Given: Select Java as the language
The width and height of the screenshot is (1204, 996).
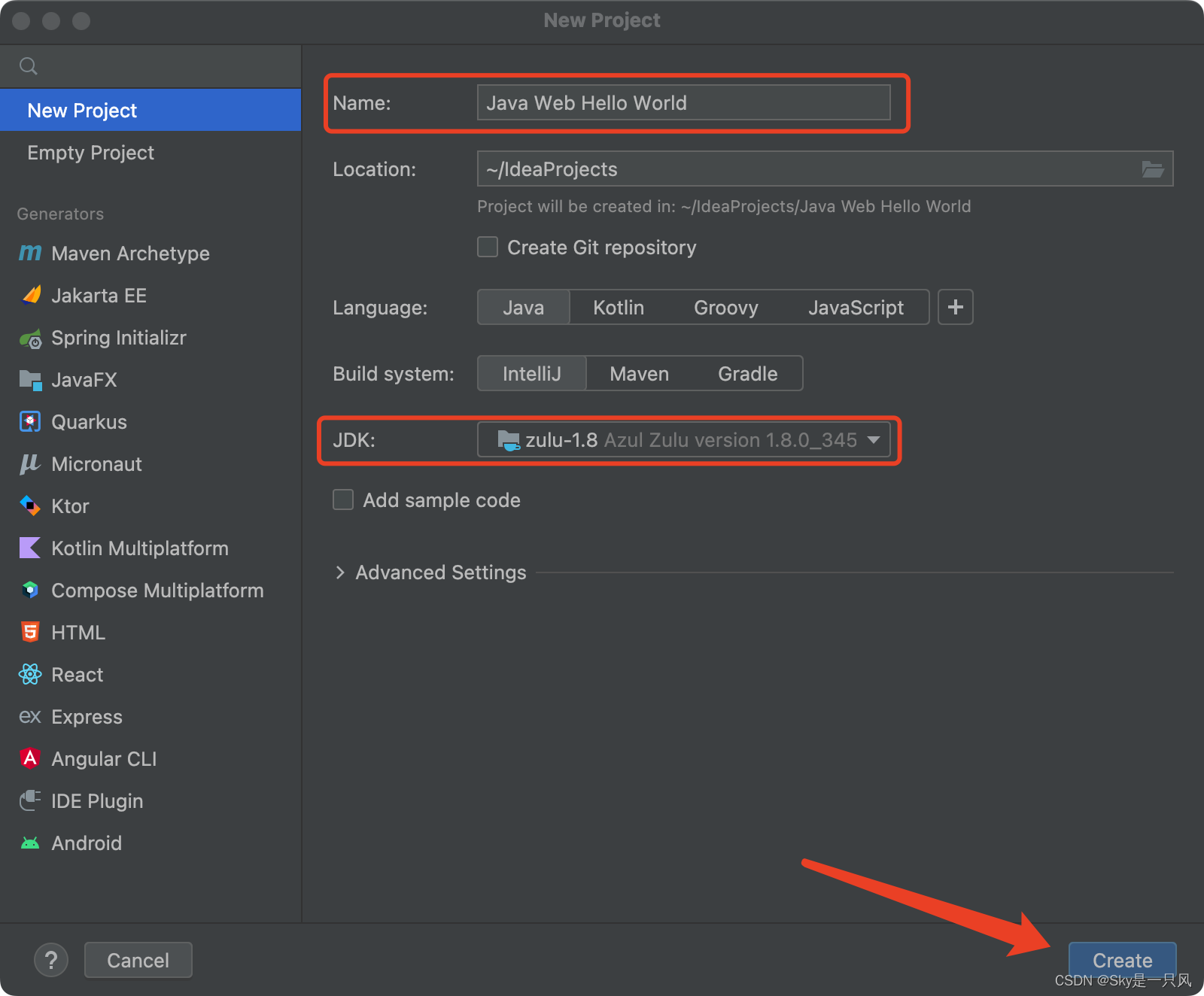Looking at the screenshot, I should pos(524,307).
